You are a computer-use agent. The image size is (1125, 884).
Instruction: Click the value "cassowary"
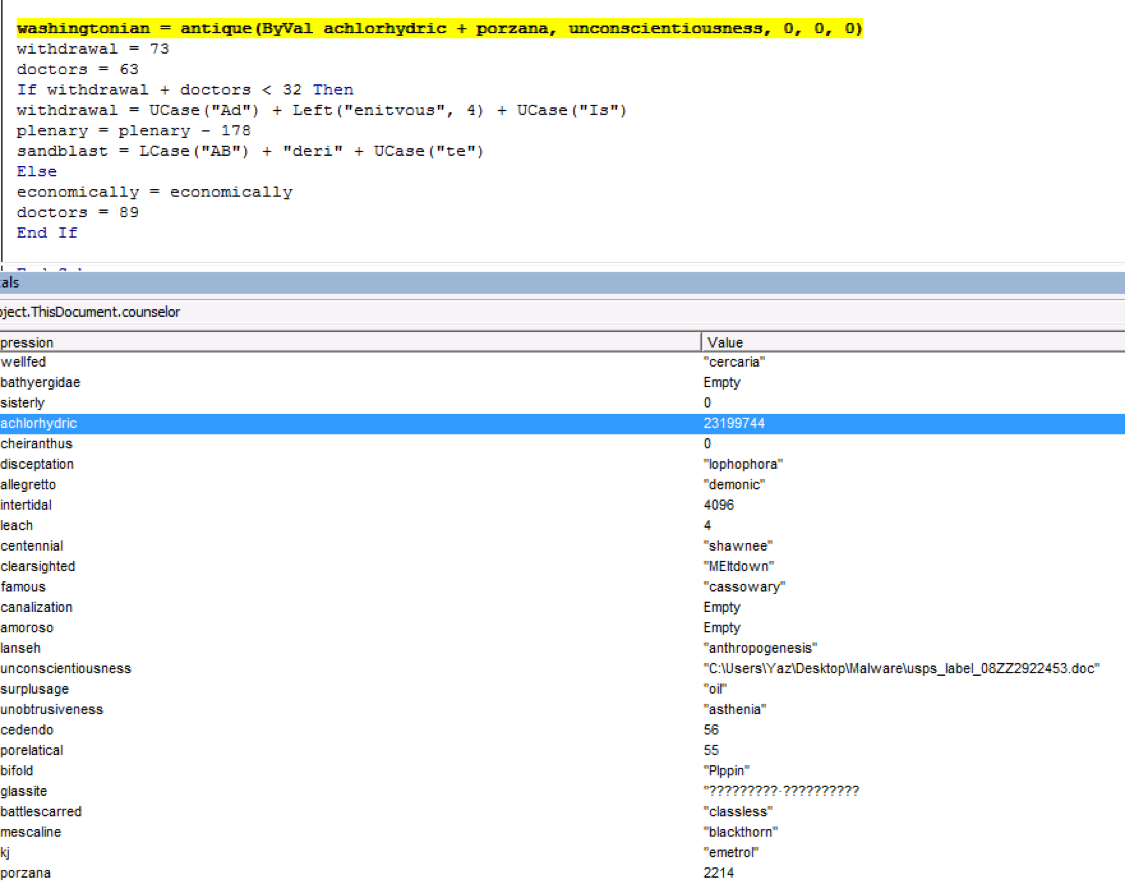(745, 587)
